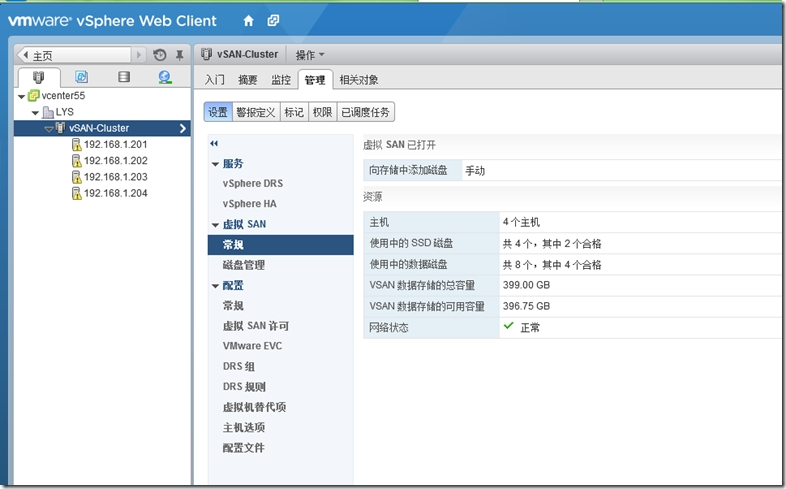Click the green network status checkmark
The image size is (786, 489).
pos(508,326)
